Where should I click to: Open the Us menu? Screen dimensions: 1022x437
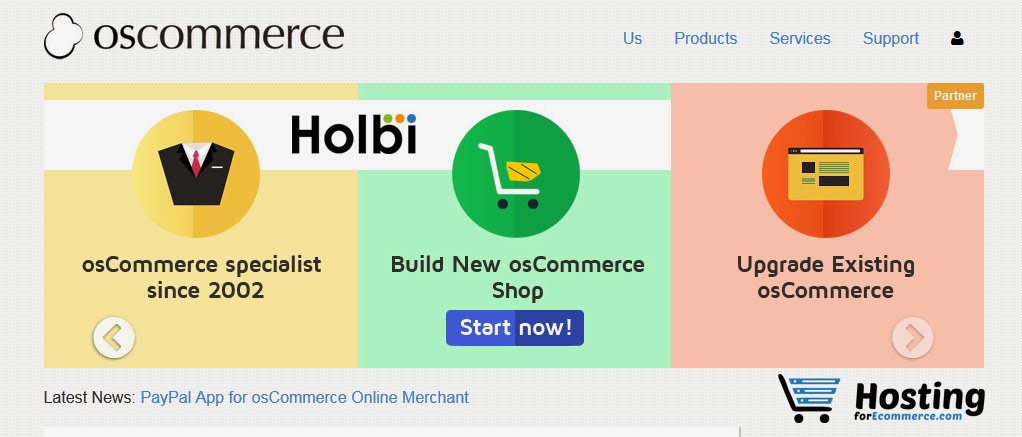coord(632,39)
